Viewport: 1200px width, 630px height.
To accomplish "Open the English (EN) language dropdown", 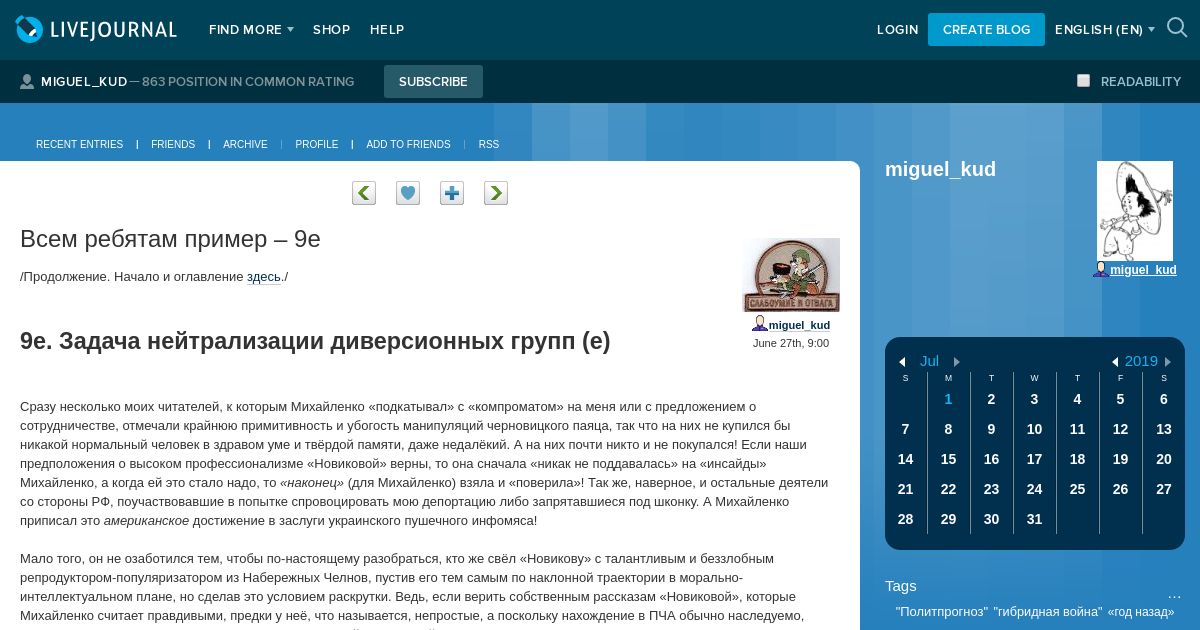I will [1105, 30].
